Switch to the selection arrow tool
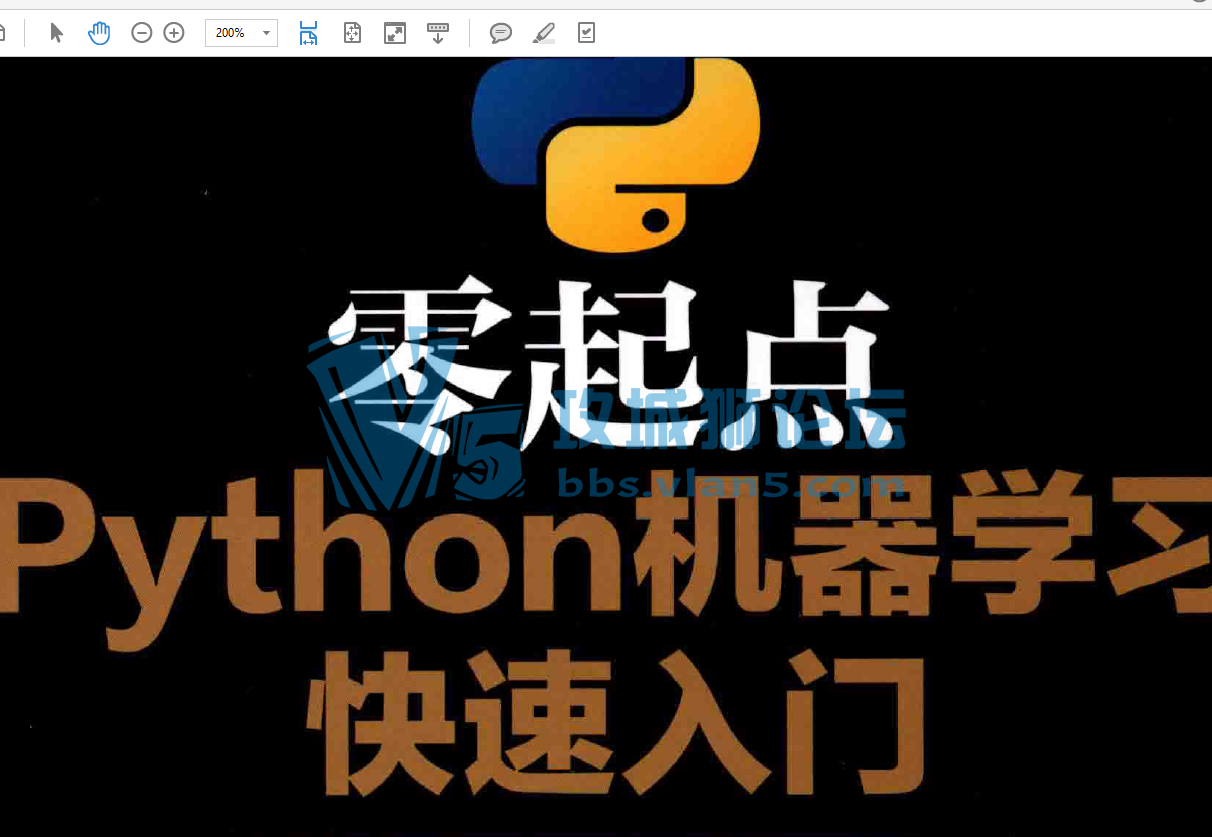1212x837 pixels. (x=57, y=32)
